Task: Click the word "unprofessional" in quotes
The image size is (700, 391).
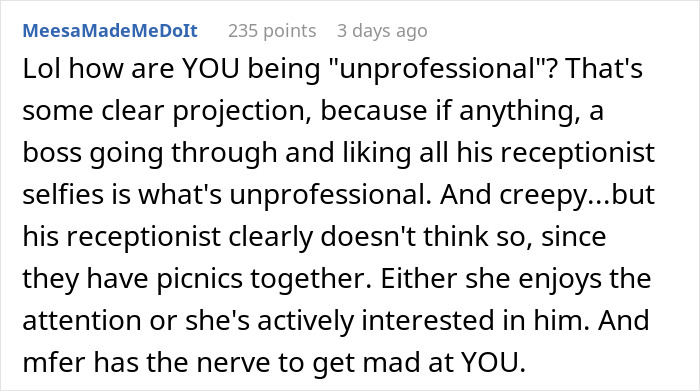Action: pyautogui.click(x=437, y=69)
